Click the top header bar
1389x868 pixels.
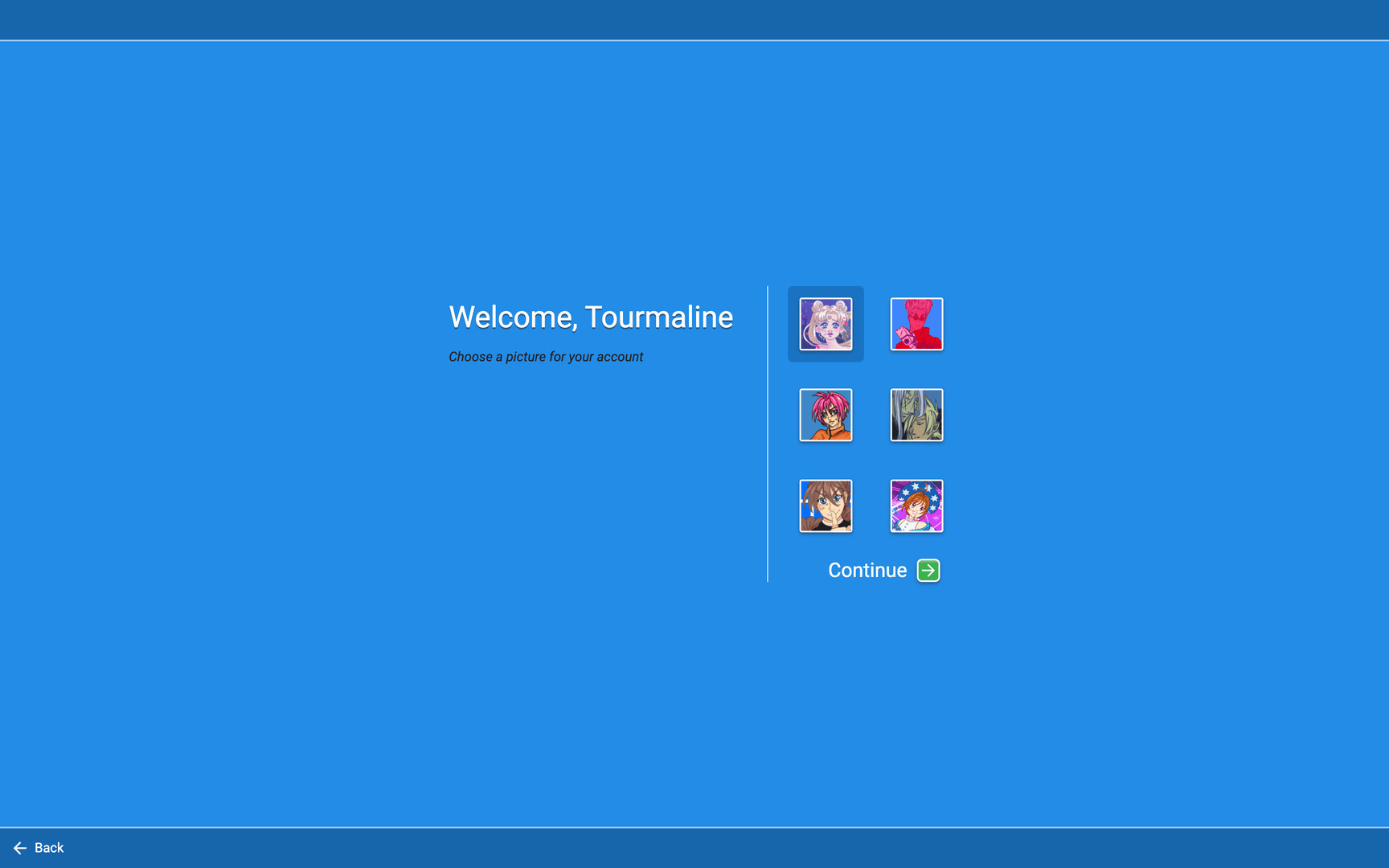tap(694, 19)
